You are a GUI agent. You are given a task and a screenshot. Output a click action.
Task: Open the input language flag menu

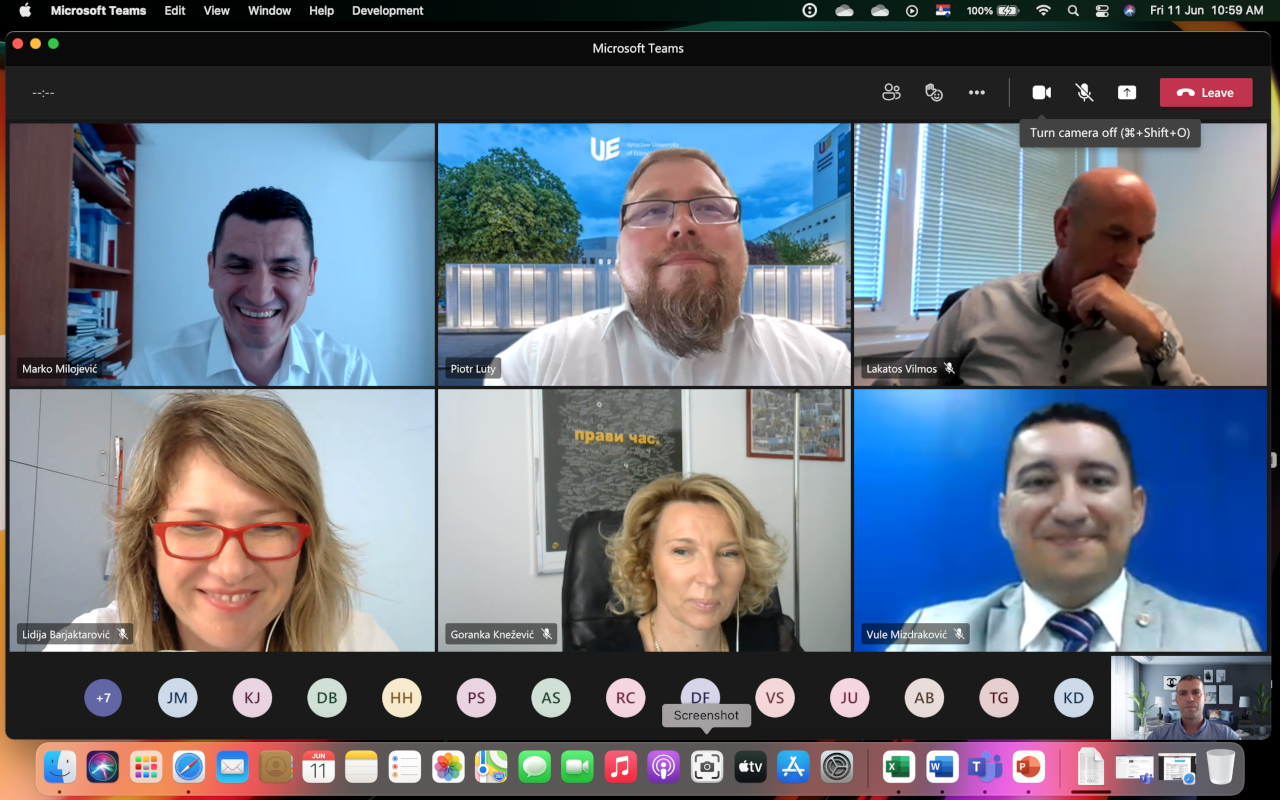pyautogui.click(x=943, y=11)
